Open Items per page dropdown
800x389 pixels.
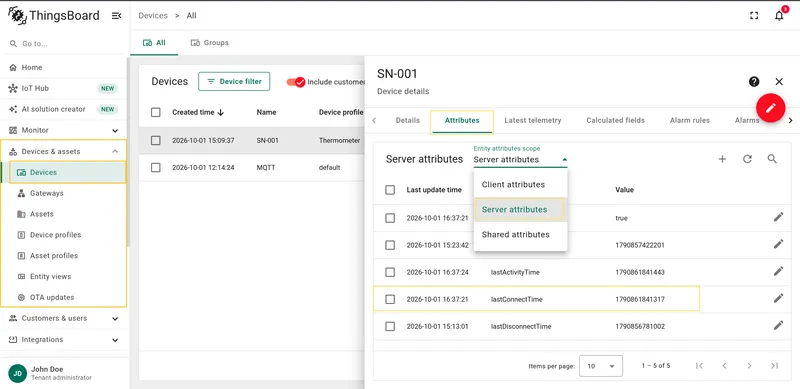tap(601, 366)
